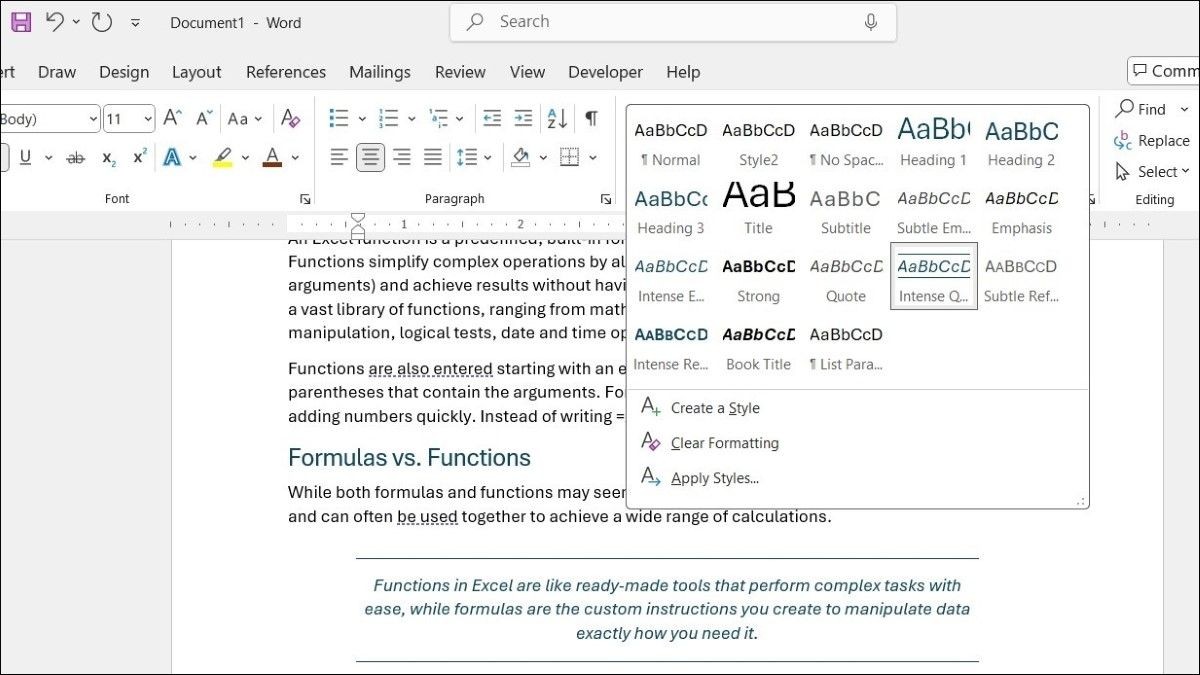Toggle subscript formatting

click(x=109, y=158)
